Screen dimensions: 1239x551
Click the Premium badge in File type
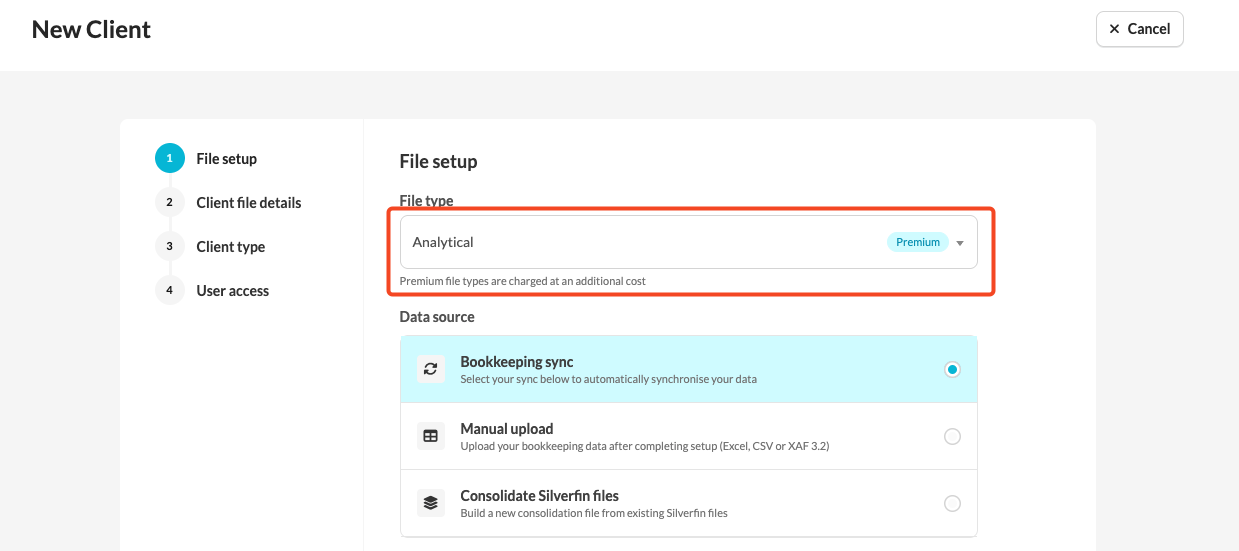tap(917, 242)
